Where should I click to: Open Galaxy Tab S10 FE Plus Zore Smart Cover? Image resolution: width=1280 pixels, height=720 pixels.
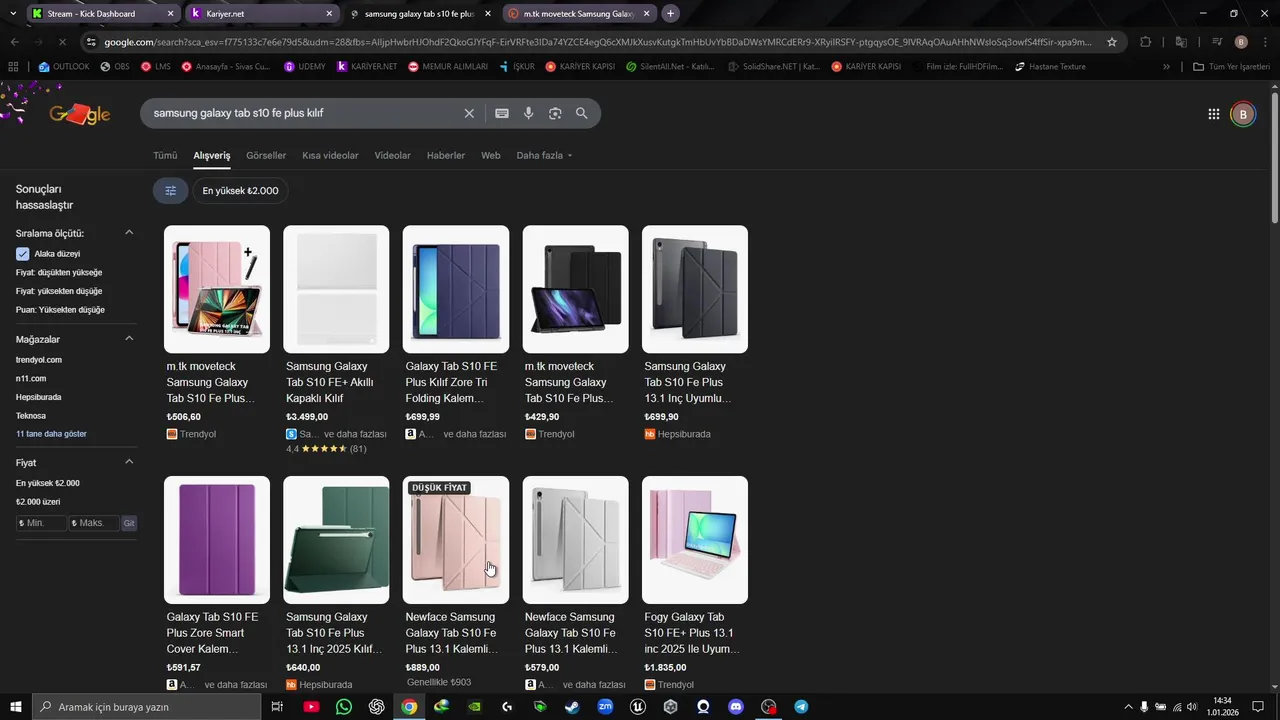(217, 633)
